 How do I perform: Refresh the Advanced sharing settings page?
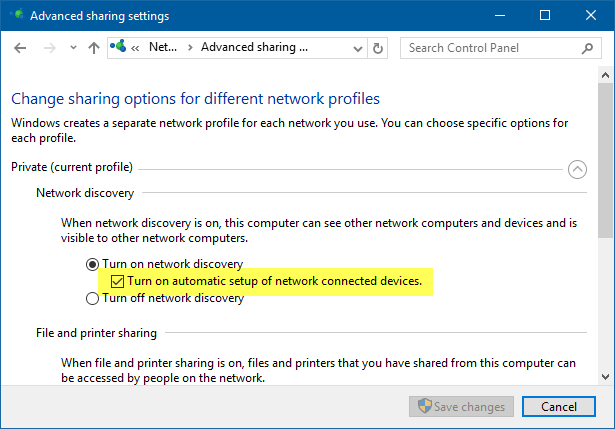(x=377, y=48)
